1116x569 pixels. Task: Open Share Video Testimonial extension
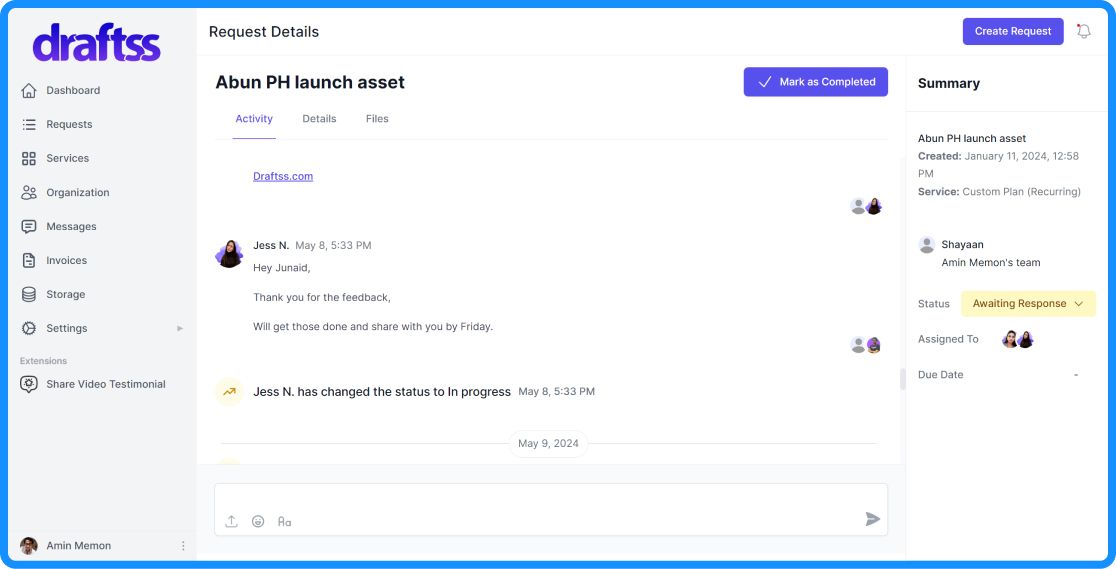[x=105, y=384]
